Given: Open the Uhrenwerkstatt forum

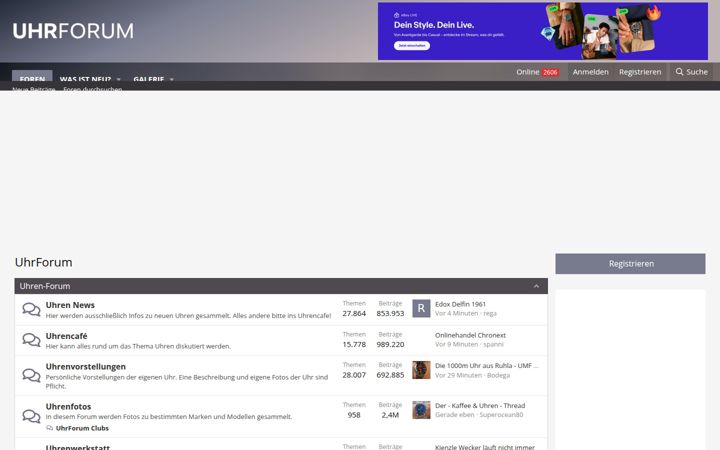Looking at the screenshot, I should tap(78, 447).
